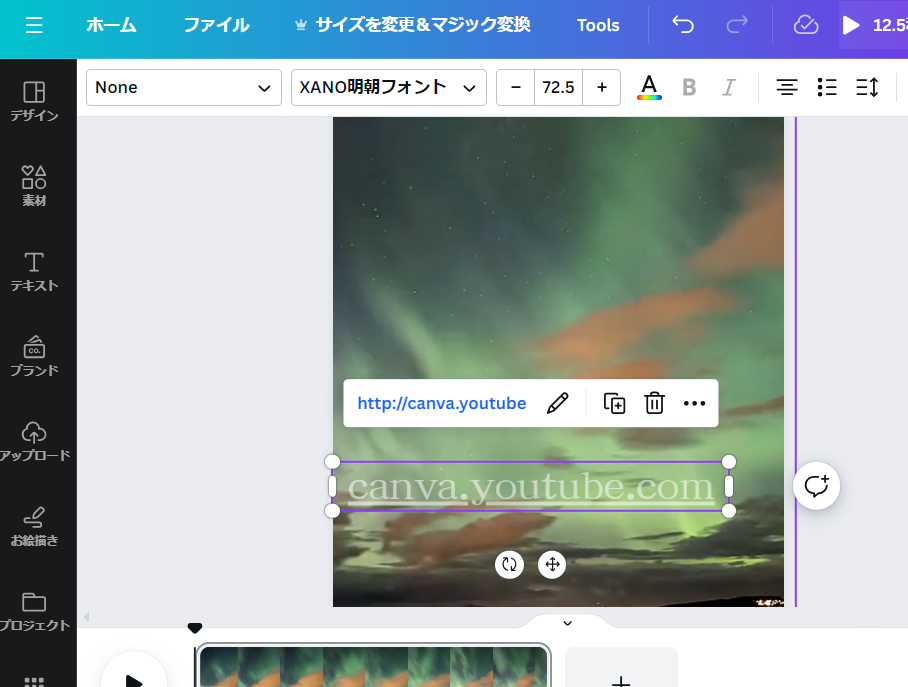The height and width of the screenshot is (687, 908).
Task: Toggle italic formatting
Action: pos(728,87)
